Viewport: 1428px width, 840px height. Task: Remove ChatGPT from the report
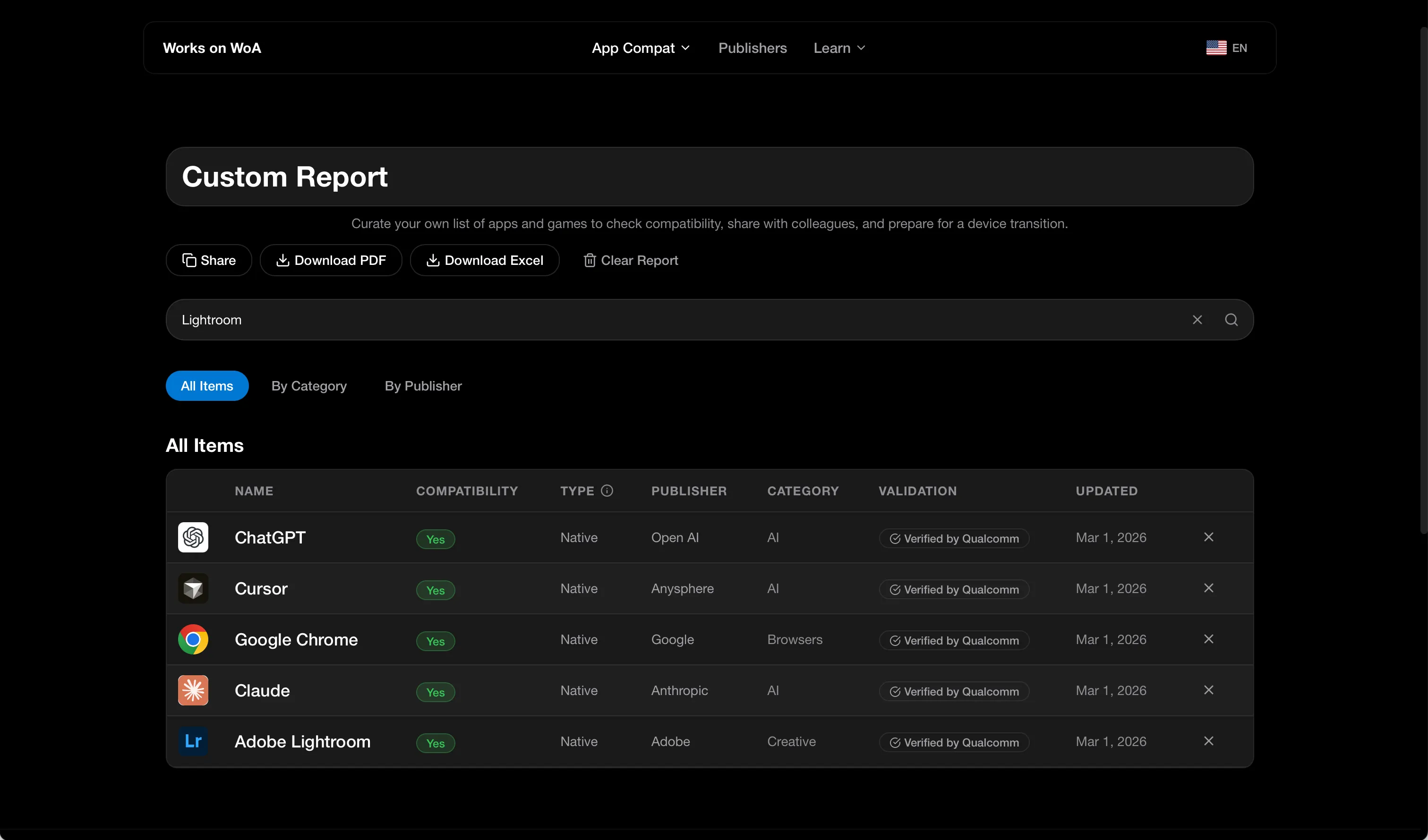click(1209, 537)
